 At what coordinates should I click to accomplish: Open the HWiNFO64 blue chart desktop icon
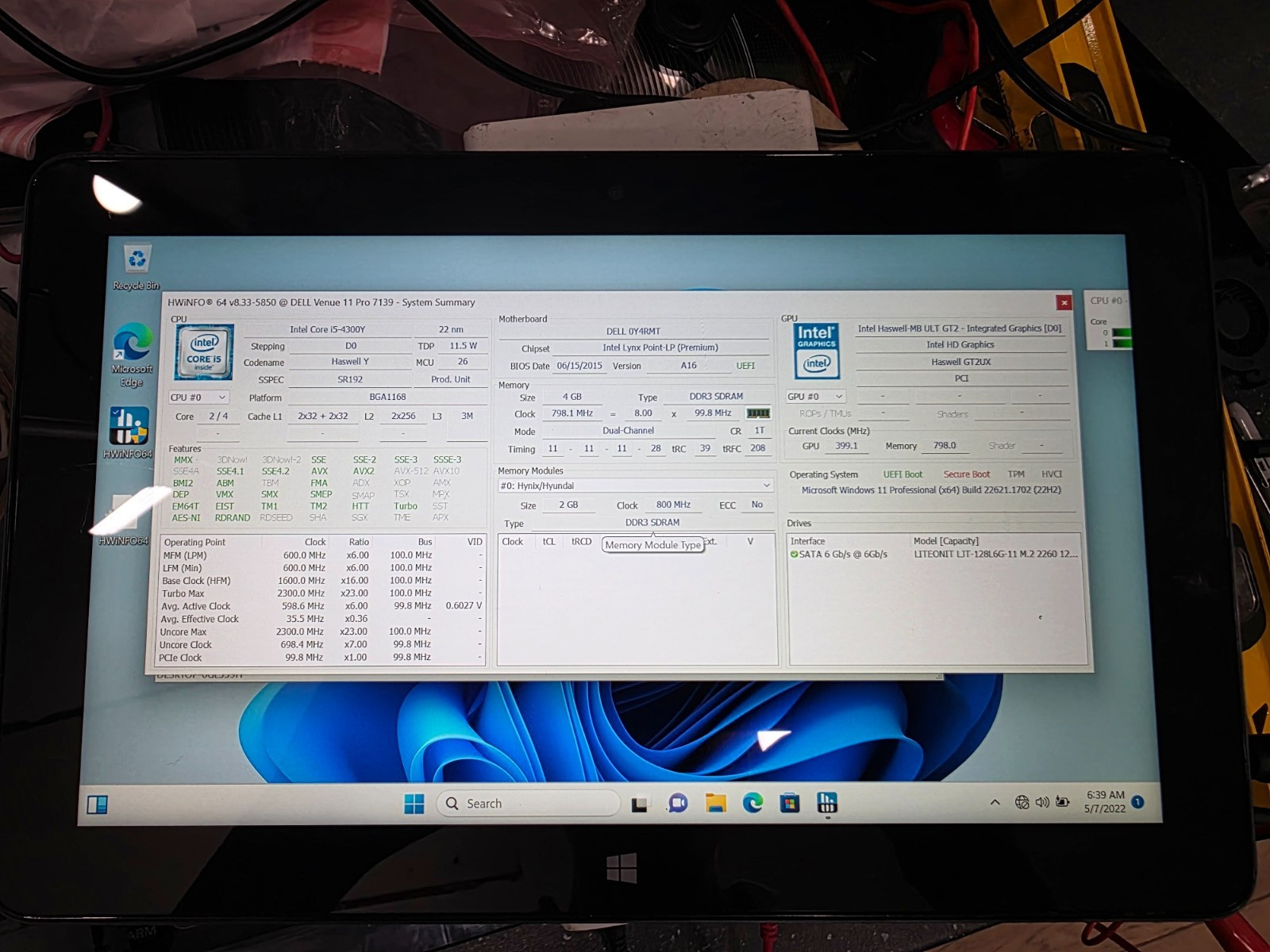coord(128,433)
